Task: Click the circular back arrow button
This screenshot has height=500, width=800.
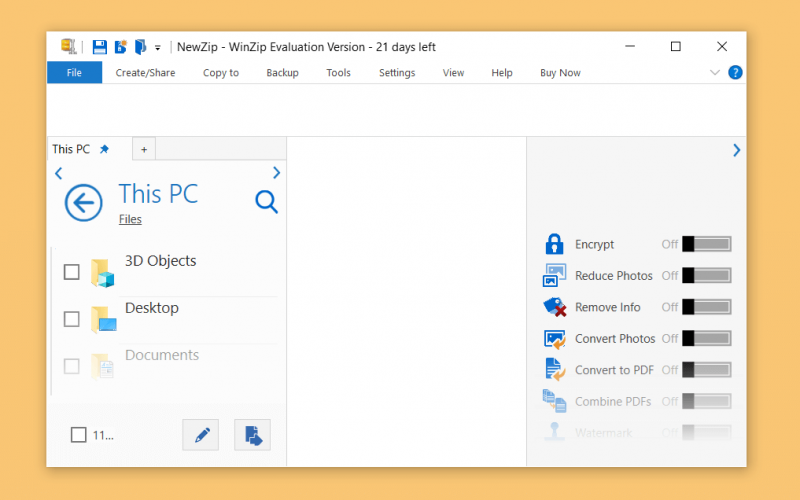Action: 83,203
